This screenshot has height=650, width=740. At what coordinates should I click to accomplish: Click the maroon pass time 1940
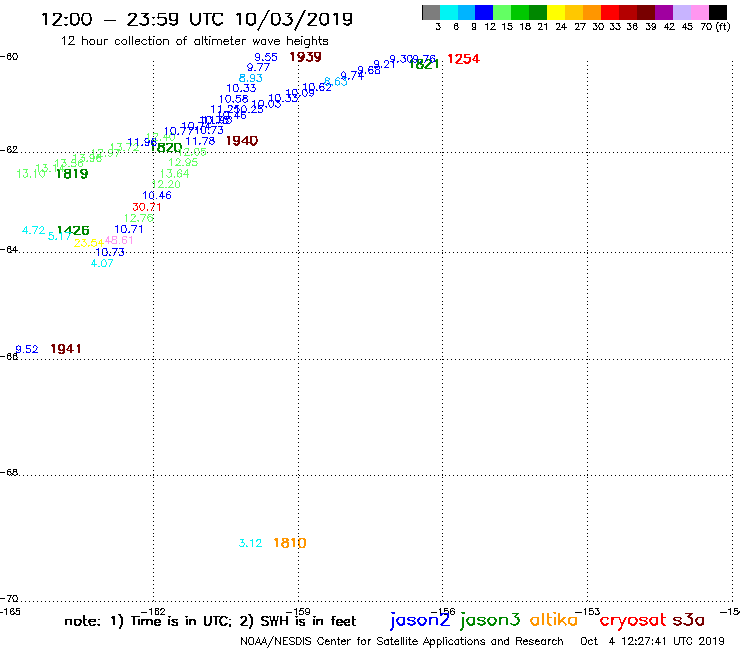242,140
